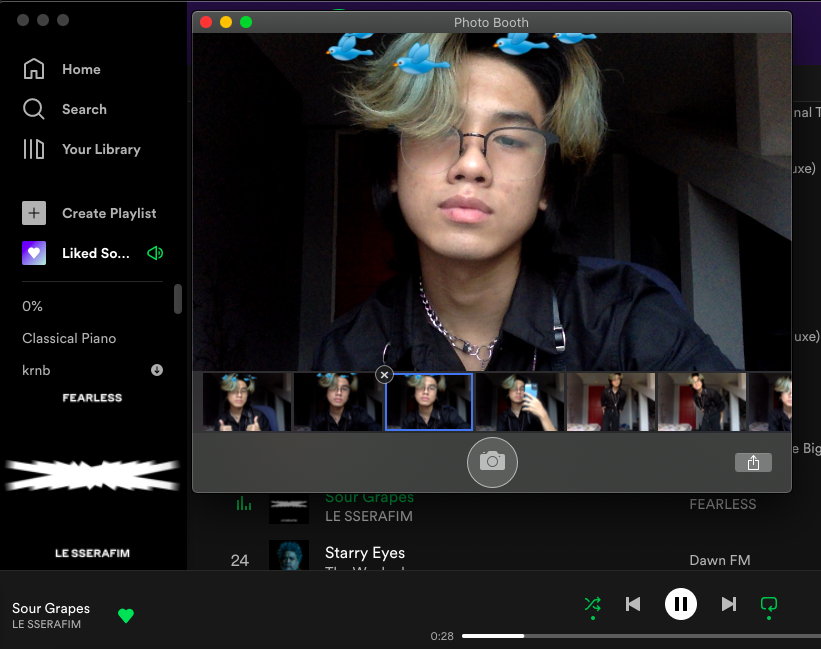
Task: Select the phone selfie thumbnail
Action: point(520,402)
